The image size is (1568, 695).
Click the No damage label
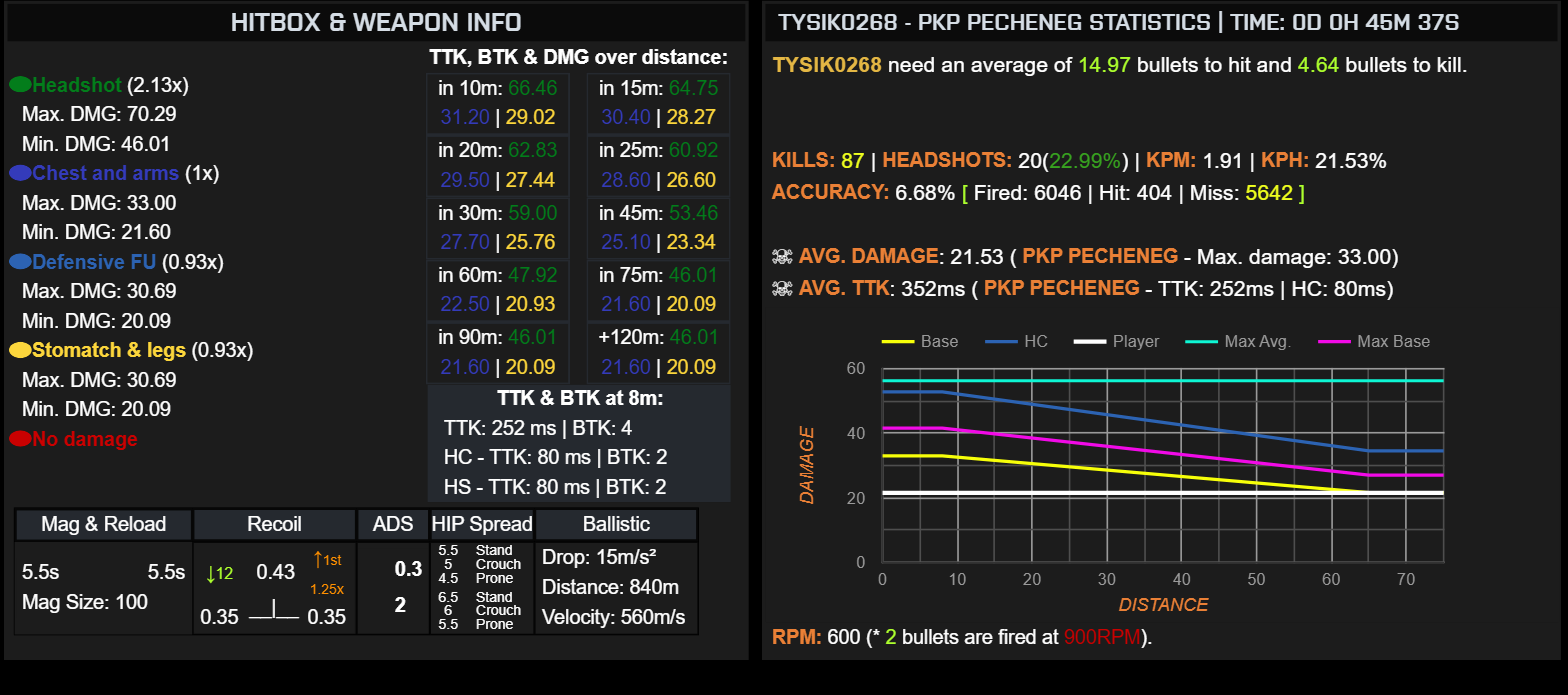(x=85, y=438)
